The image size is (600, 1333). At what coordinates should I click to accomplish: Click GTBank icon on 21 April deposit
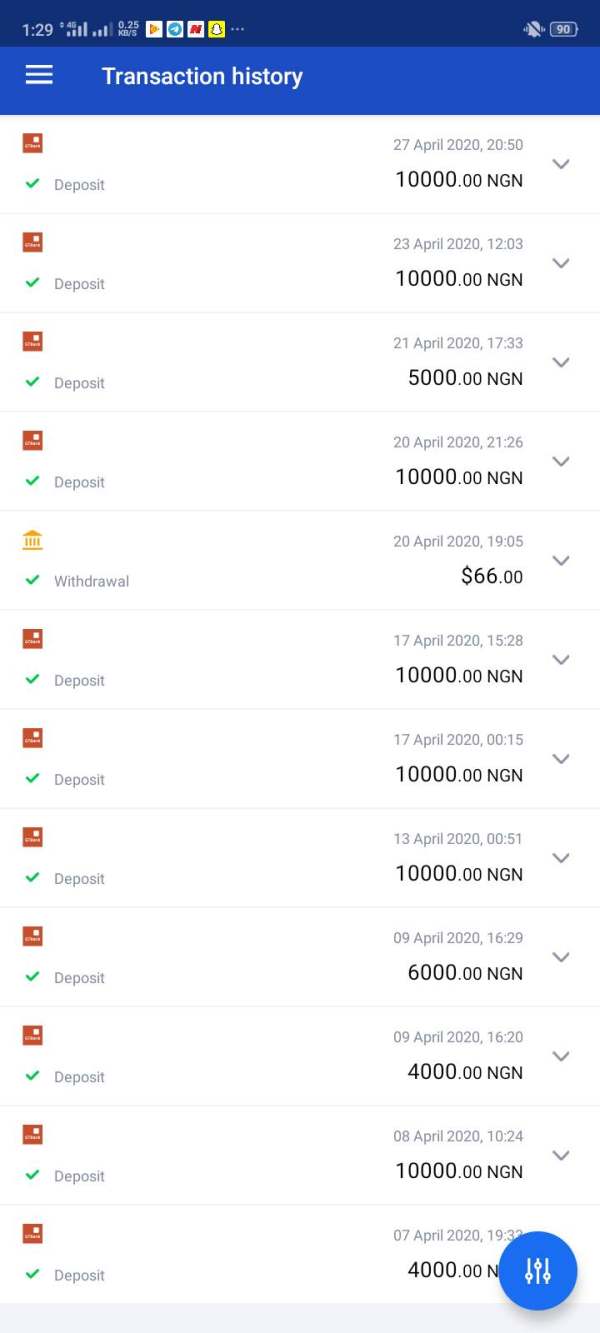[33, 342]
